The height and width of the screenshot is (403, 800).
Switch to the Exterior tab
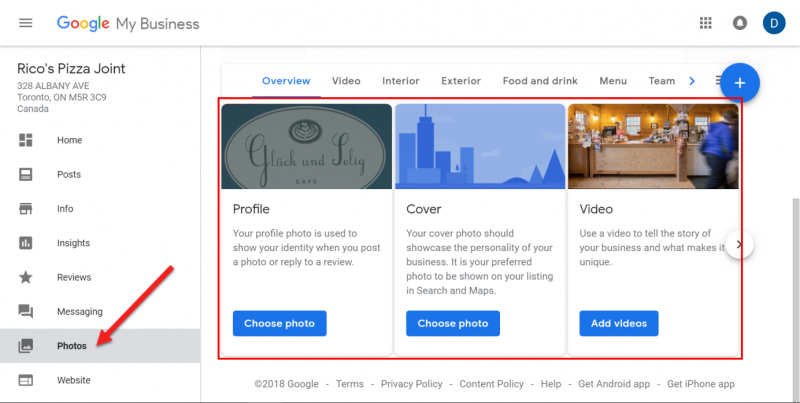[461, 81]
